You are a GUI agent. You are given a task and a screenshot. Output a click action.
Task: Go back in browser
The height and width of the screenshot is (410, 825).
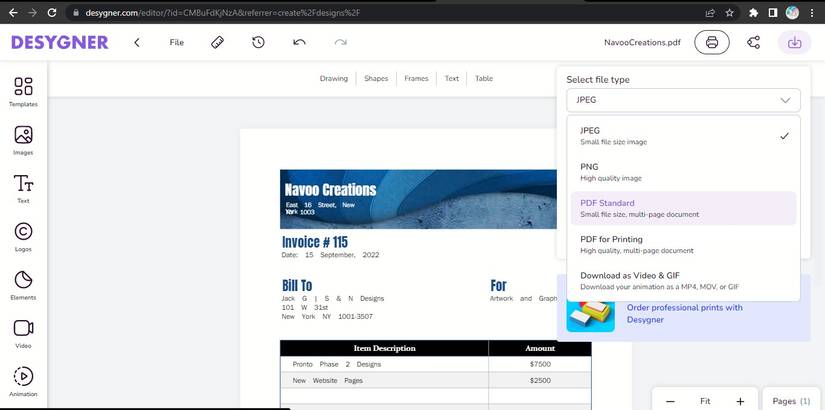pos(13,13)
